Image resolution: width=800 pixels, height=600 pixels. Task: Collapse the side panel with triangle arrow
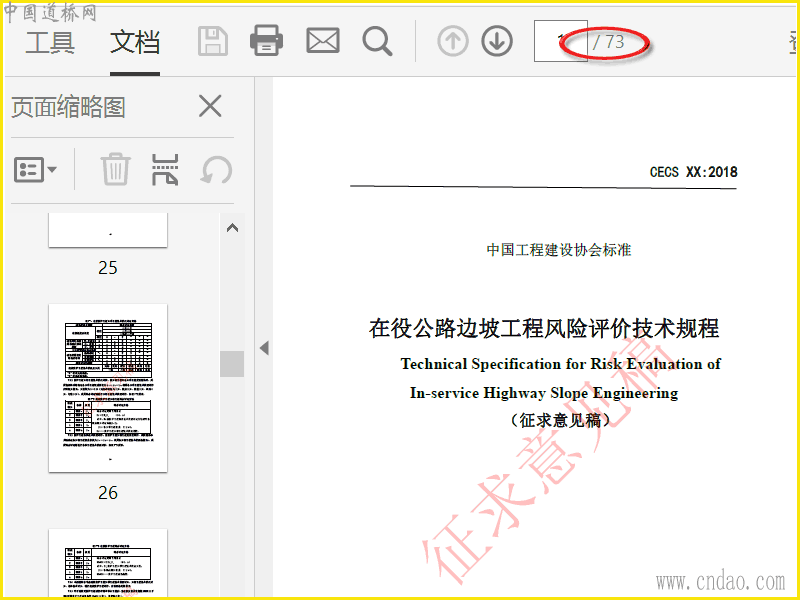(264, 348)
